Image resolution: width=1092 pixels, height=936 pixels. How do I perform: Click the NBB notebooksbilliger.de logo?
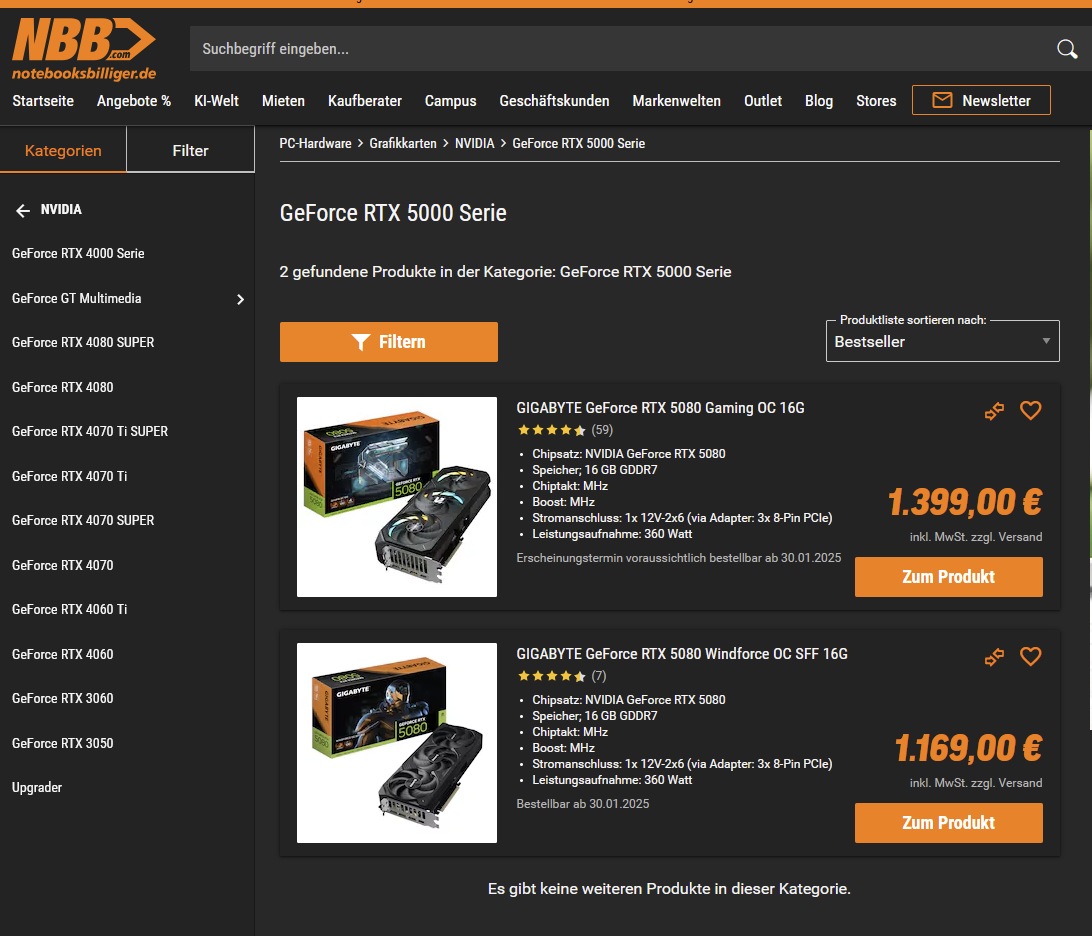[x=84, y=49]
